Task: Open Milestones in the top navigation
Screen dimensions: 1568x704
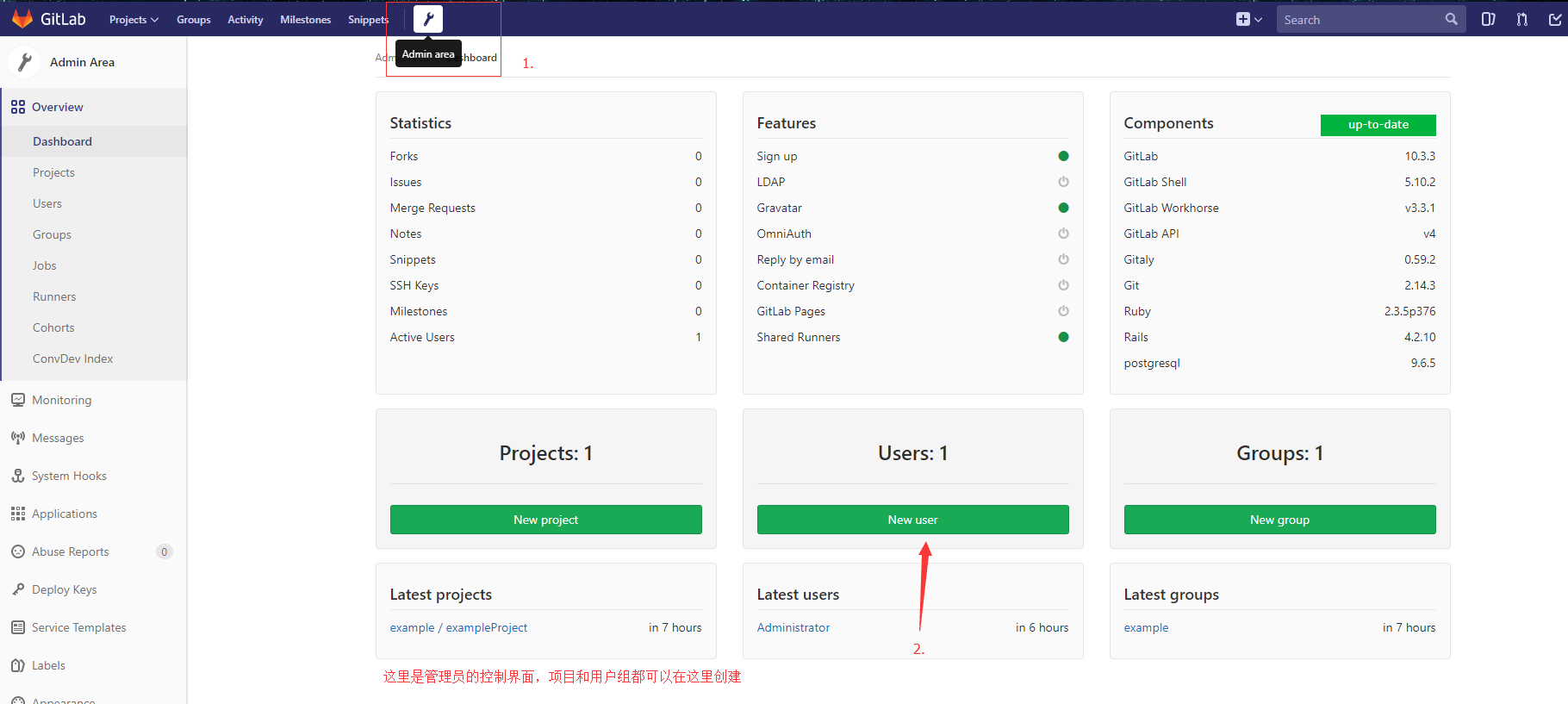Action: point(306,20)
